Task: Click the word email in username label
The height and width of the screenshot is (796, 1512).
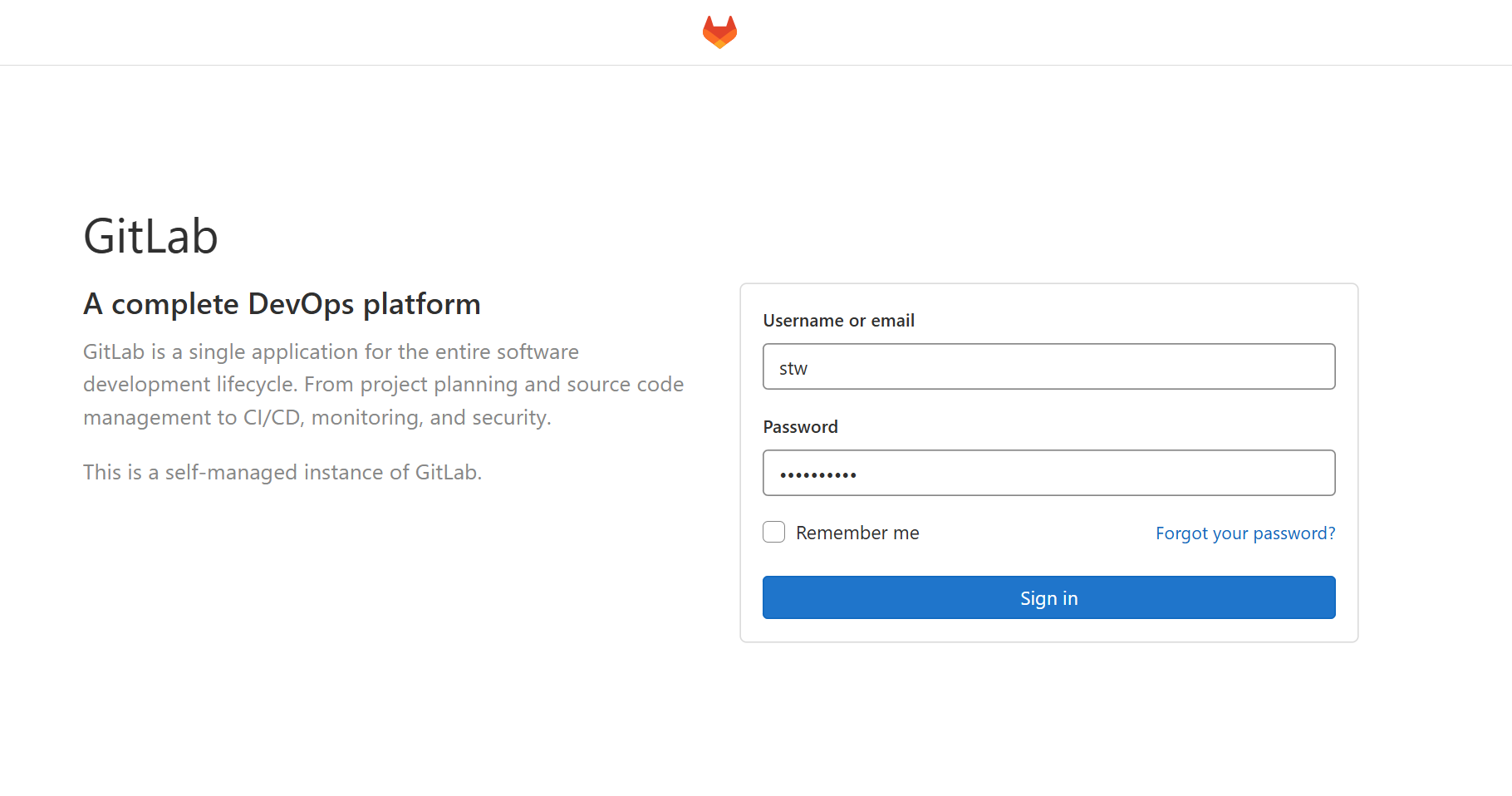Action: [x=892, y=321]
